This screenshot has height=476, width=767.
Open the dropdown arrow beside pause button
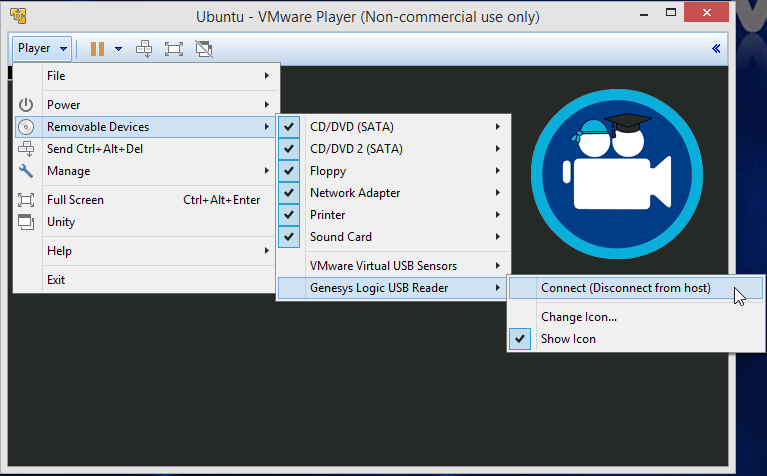pos(118,48)
